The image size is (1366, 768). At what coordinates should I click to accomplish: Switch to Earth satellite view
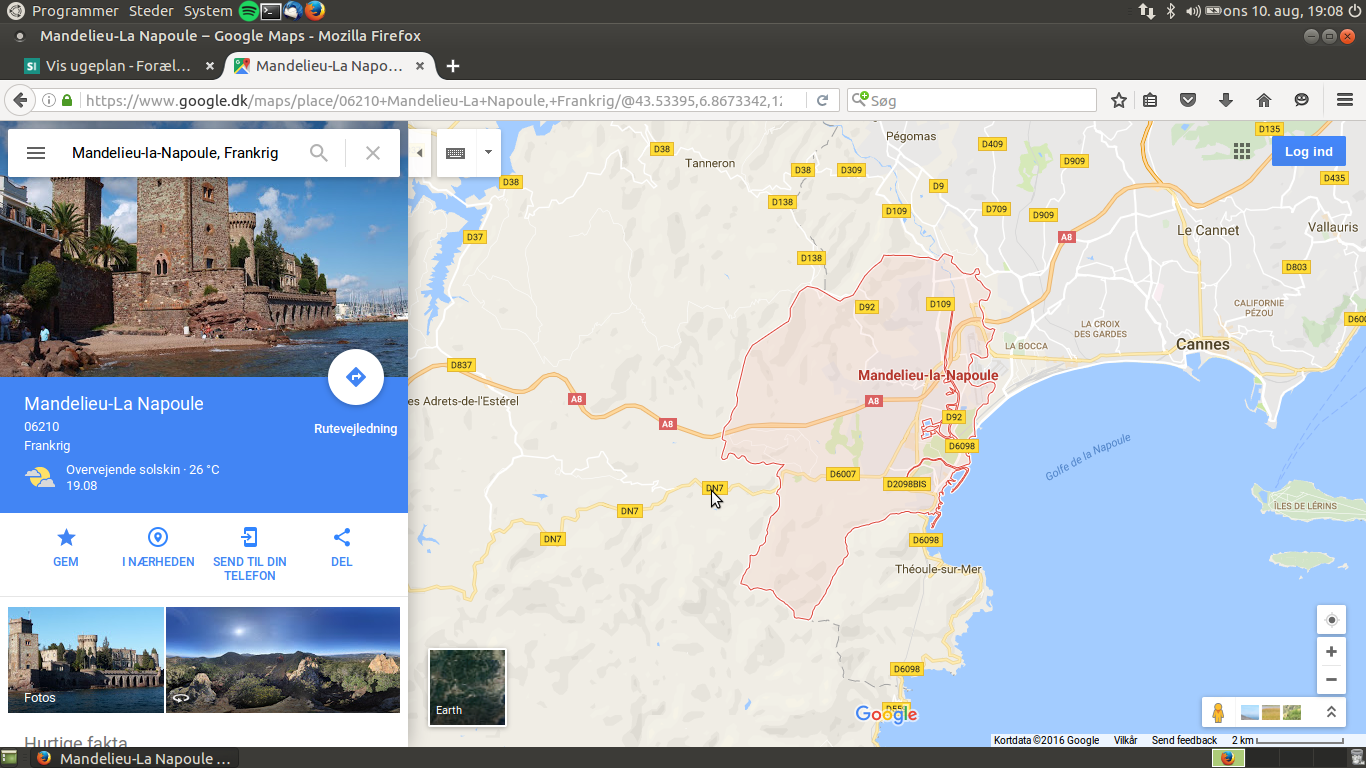(467, 687)
